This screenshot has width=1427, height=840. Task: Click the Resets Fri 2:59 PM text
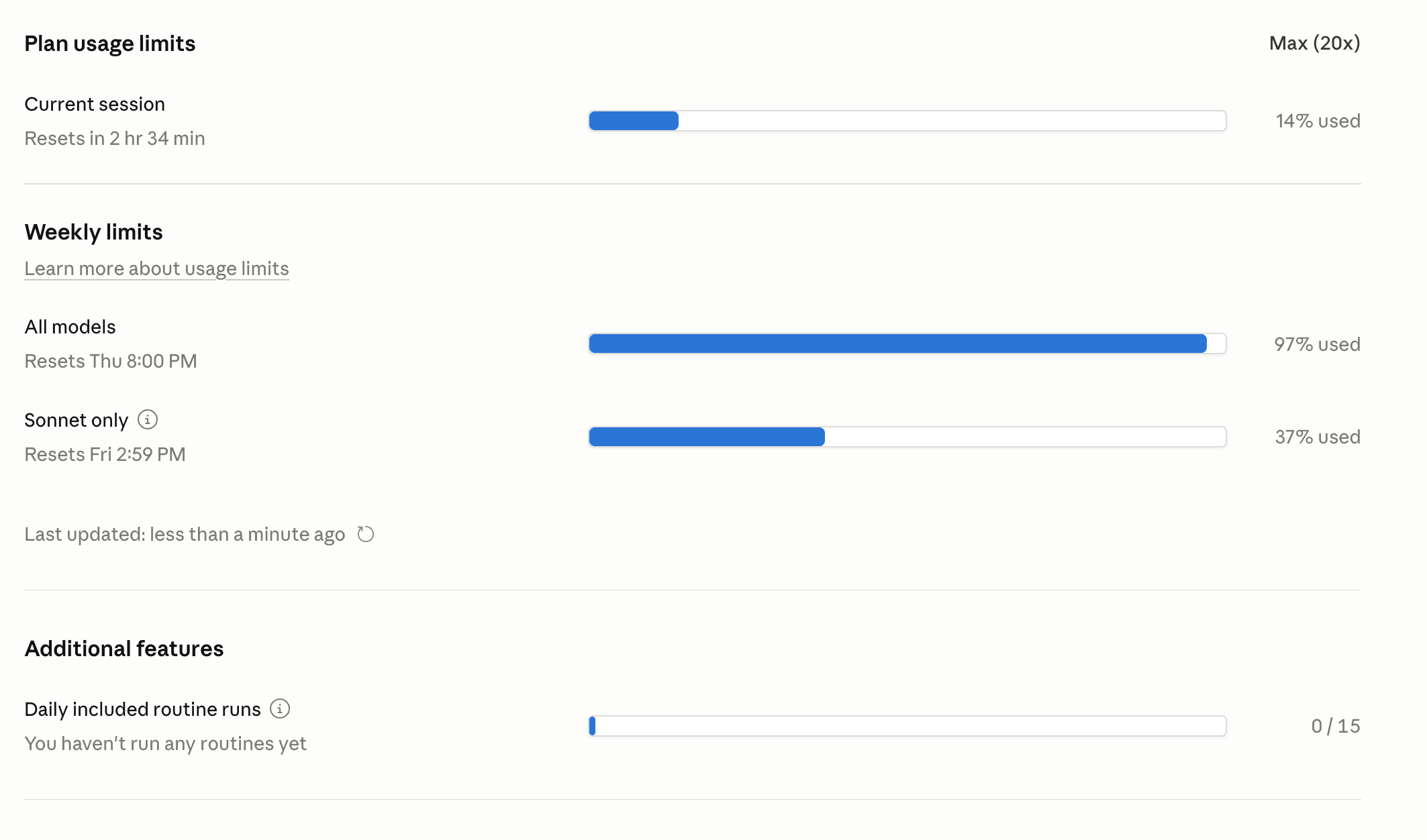[x=105, y=454]
